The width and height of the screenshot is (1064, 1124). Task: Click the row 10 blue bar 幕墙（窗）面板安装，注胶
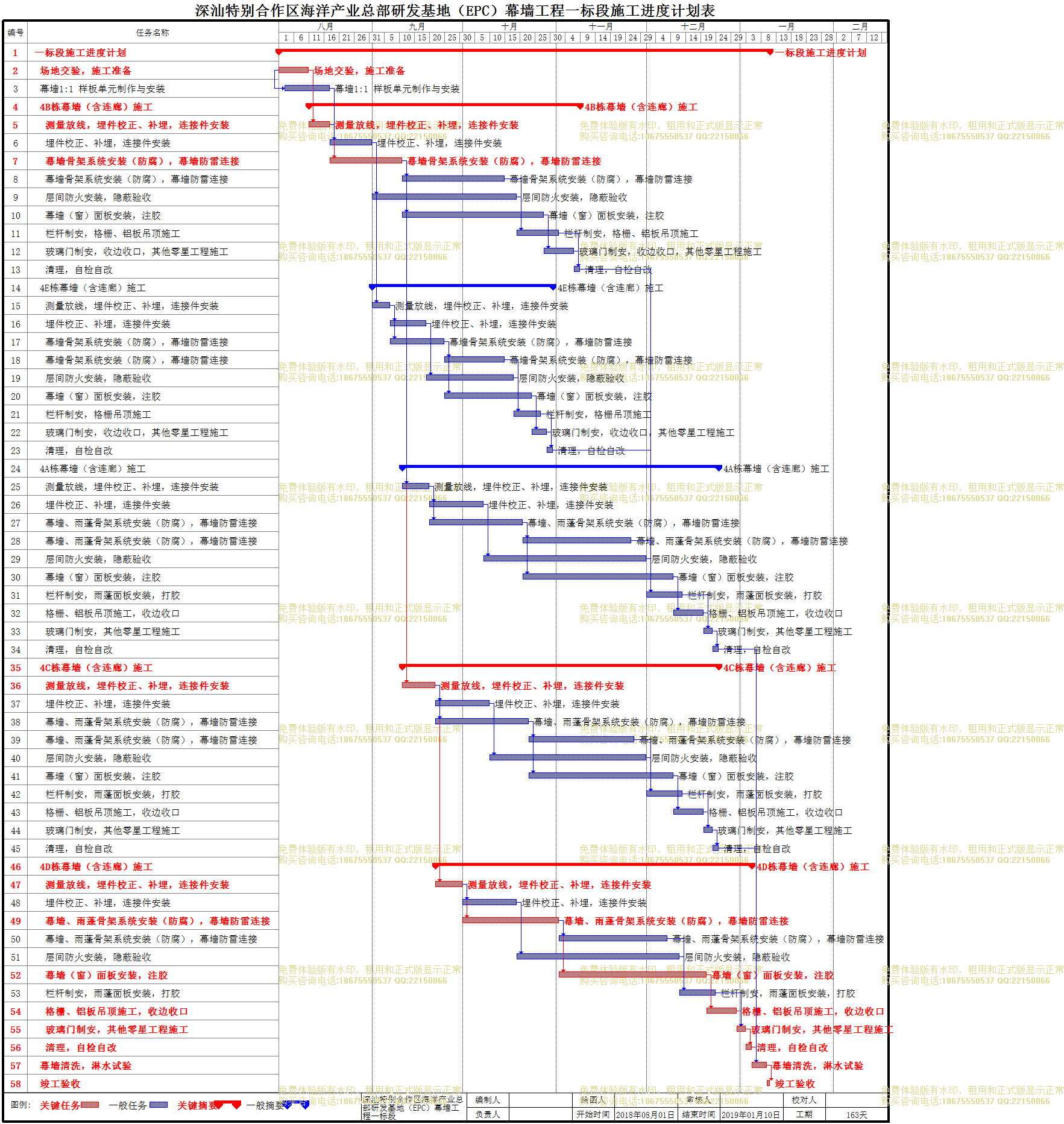(473, 215)
